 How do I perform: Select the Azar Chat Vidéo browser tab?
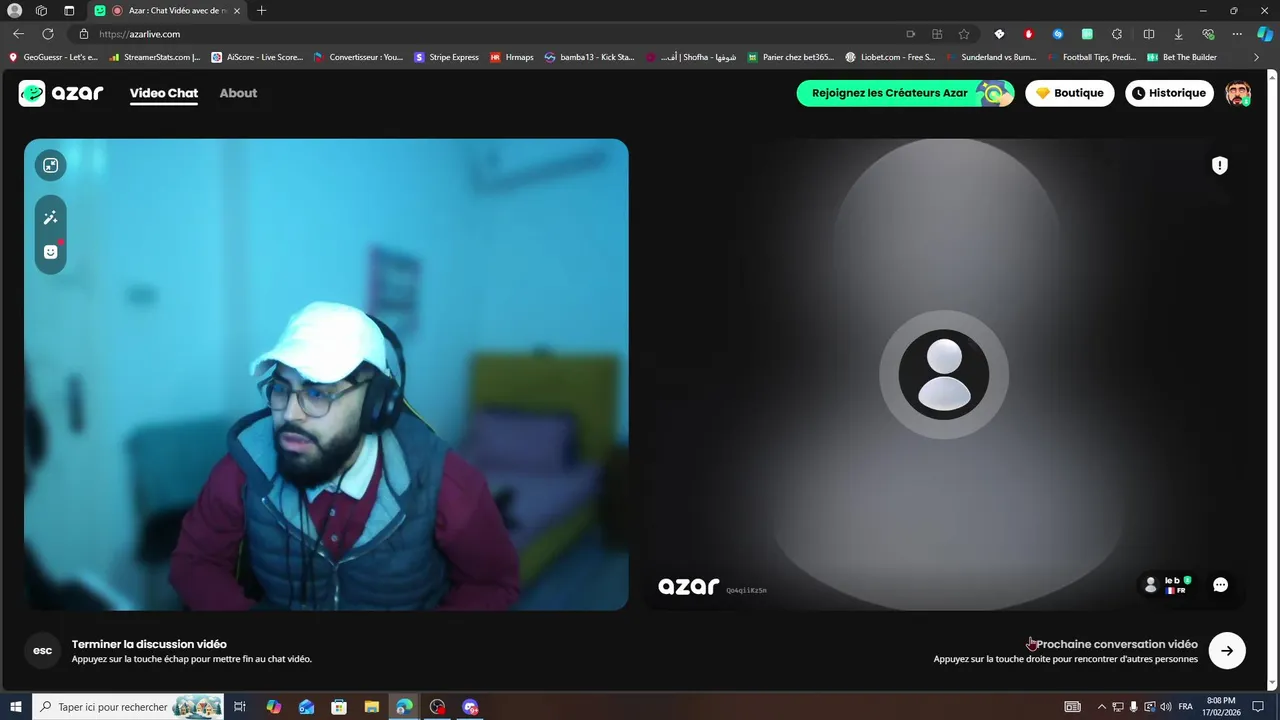click(x=165, y=10)
